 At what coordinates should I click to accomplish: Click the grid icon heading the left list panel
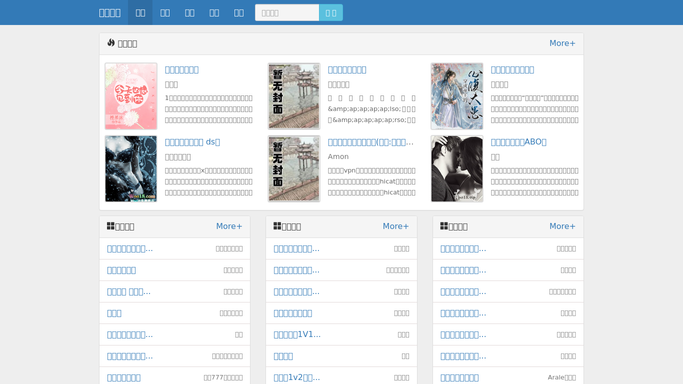click(111, 226)
